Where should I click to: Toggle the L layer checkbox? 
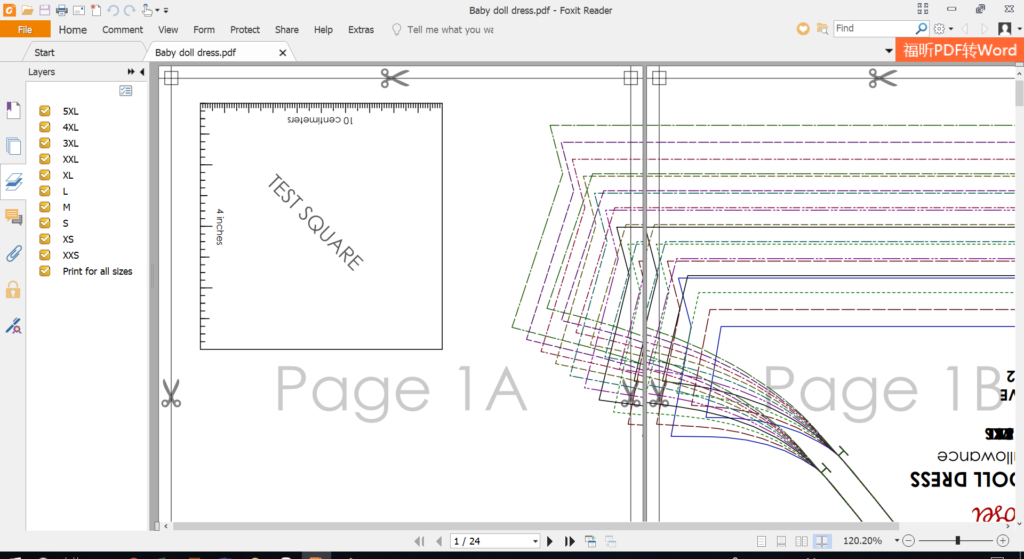[44, 191]
